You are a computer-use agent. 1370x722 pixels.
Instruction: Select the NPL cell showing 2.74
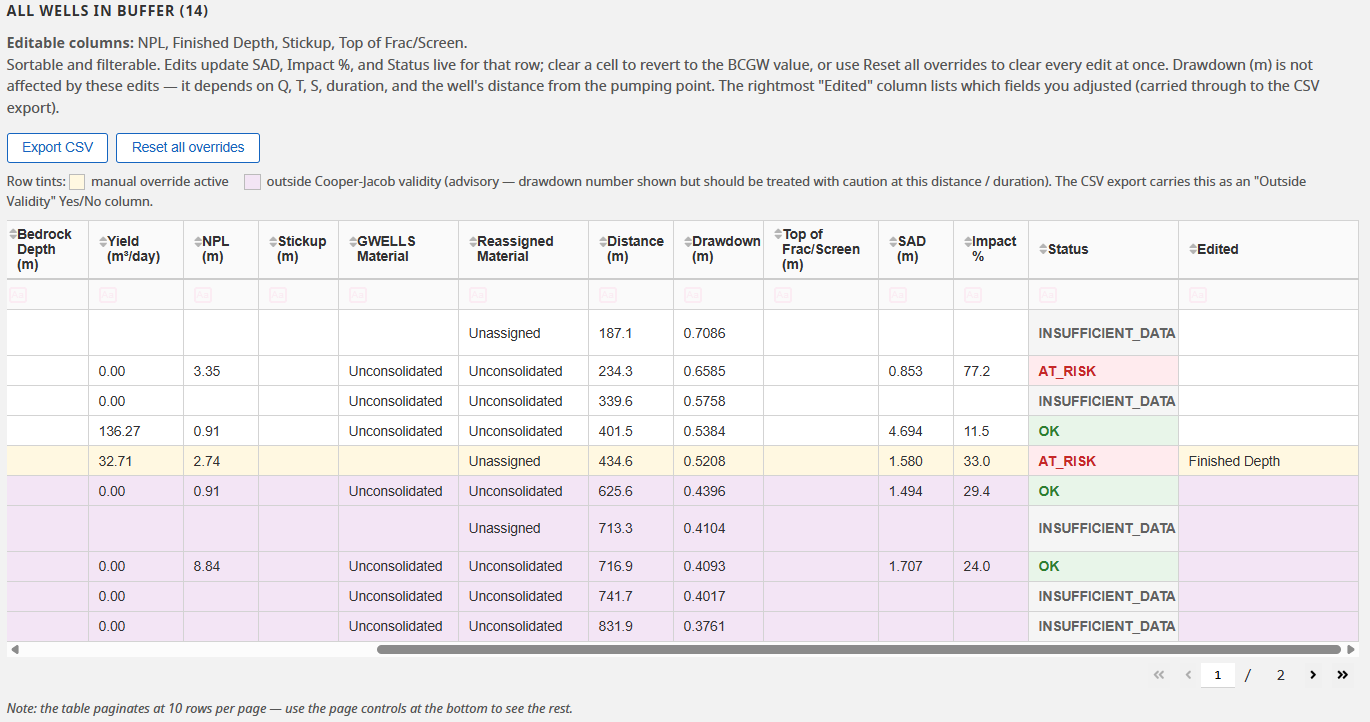[x=221, y=461]
